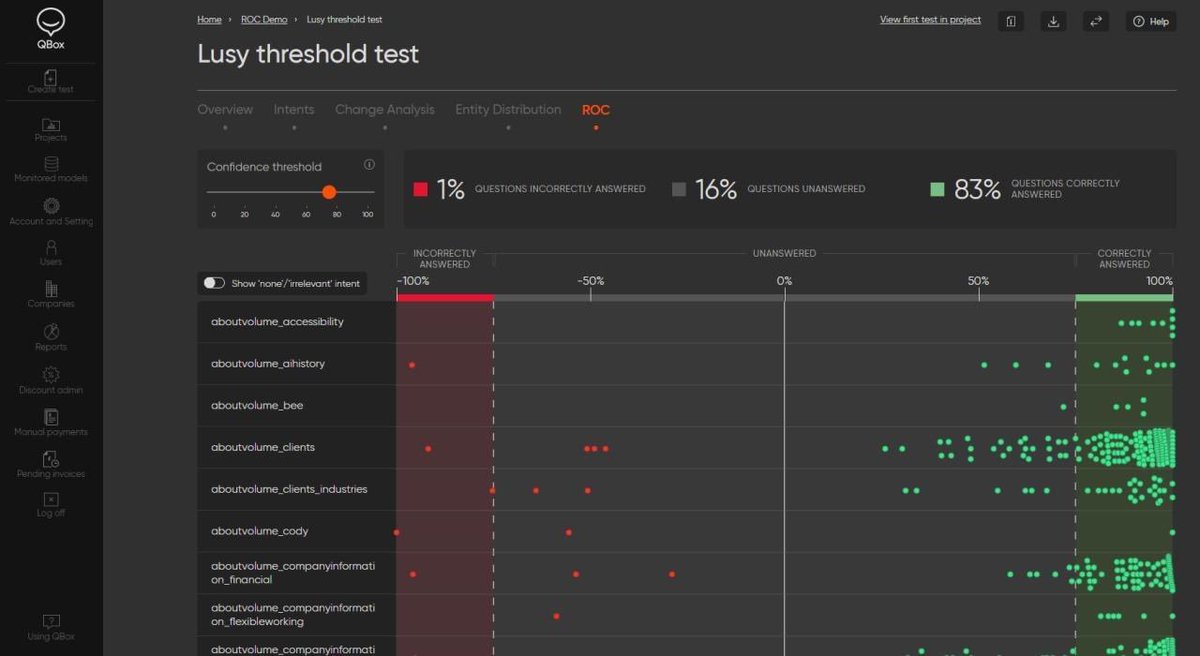
Task: Toggle Show 'none'/'irrelevant' intent switch
Action: click(214, 283)
